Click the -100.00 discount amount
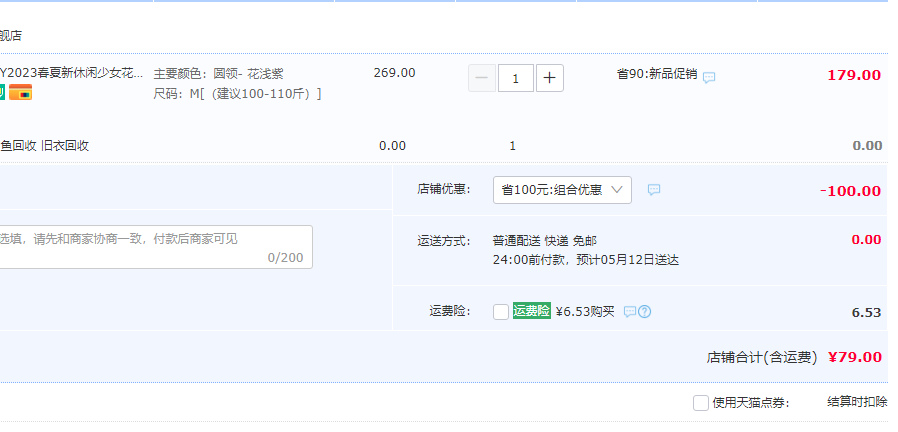898x432 pixels. pyautogui.click(x=850, y=191)
